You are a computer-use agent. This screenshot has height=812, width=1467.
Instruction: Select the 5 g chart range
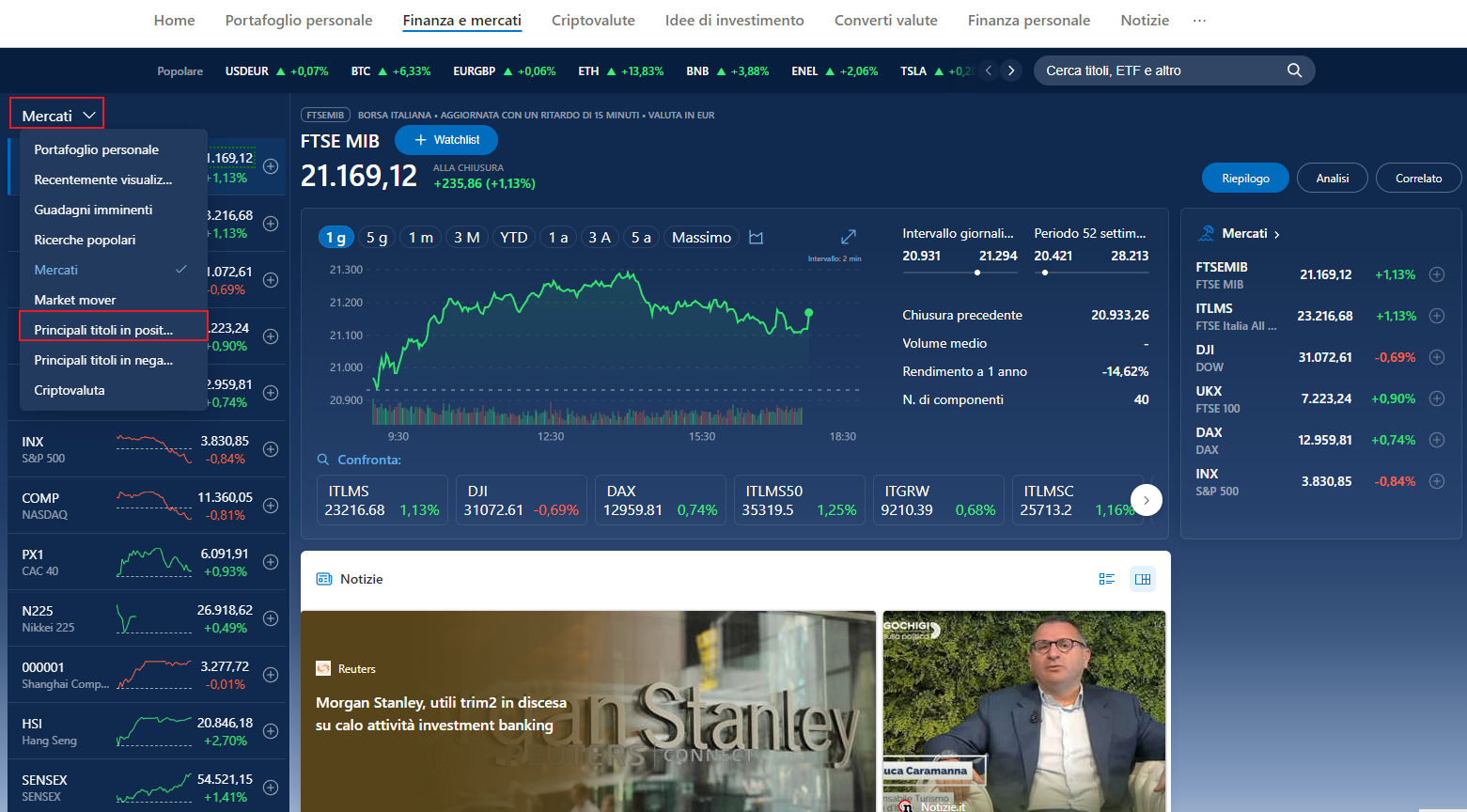(x=377, y=238)
